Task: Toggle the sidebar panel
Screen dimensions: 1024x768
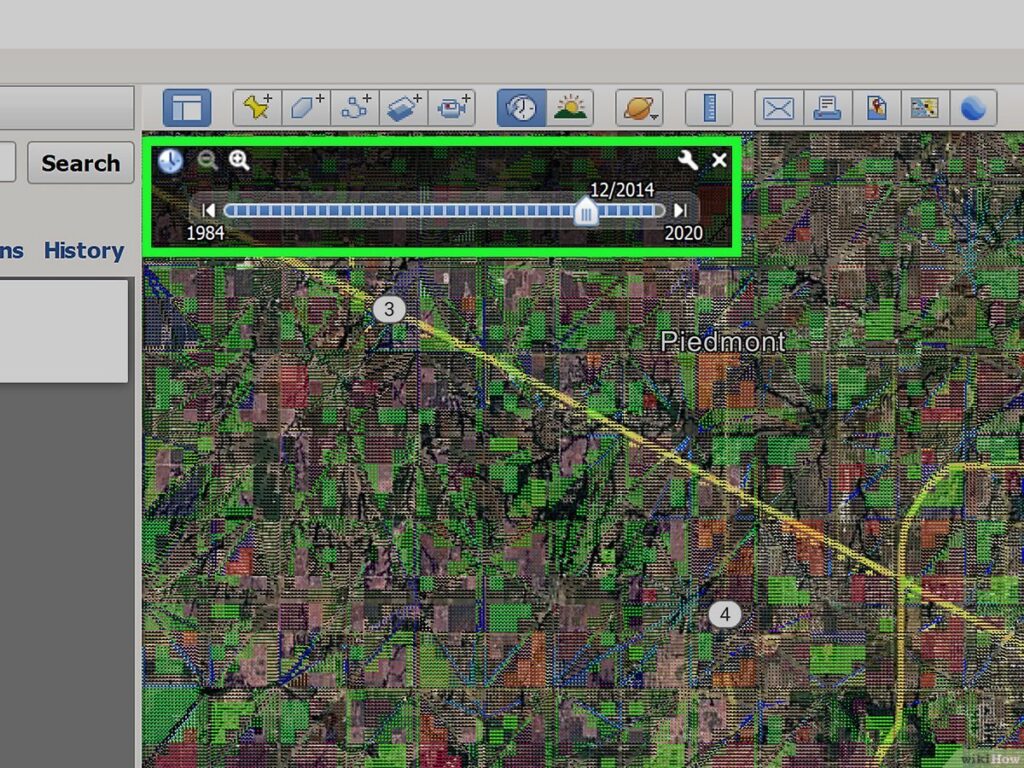Action: [x=187, y=108]
